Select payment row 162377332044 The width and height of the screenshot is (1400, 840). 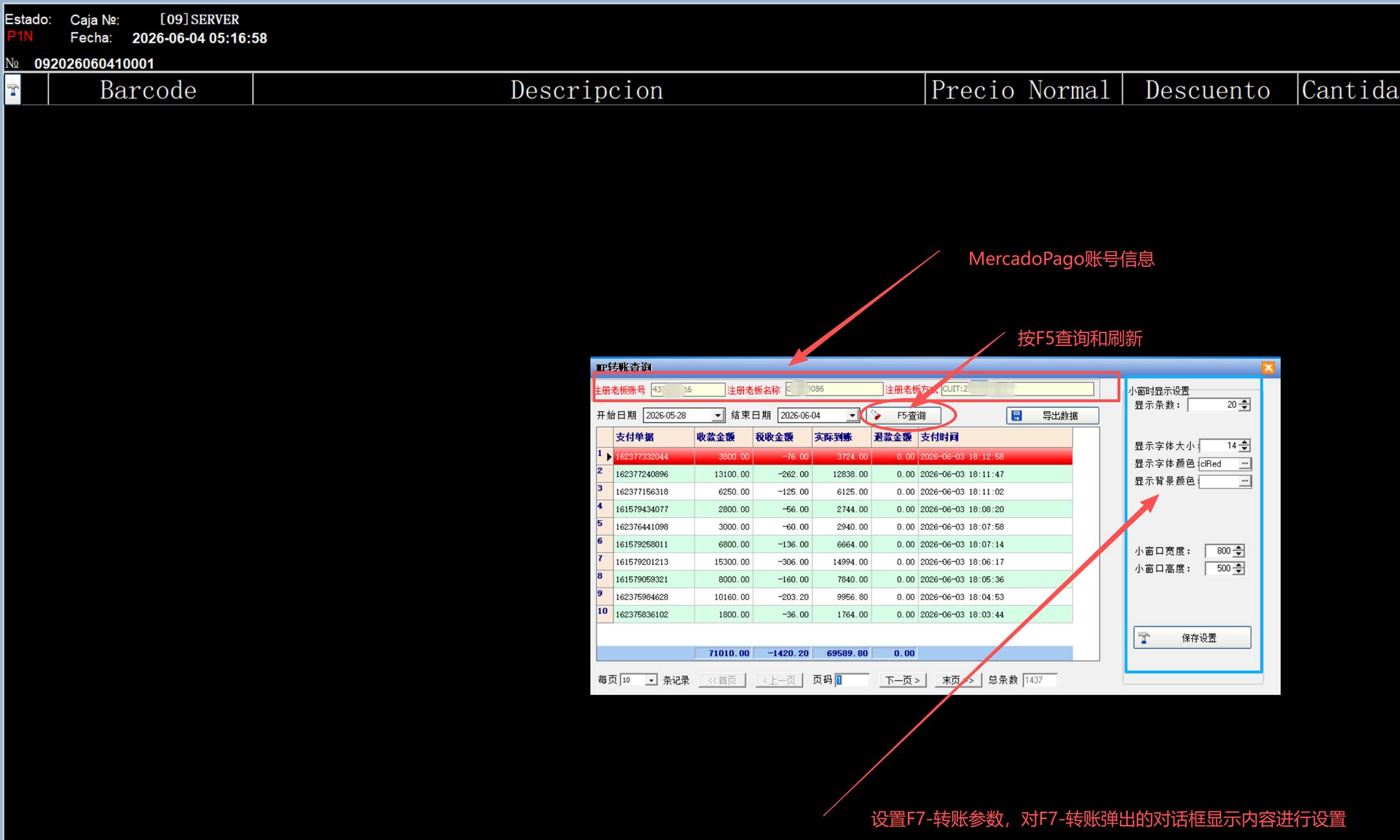coord(843,457)
